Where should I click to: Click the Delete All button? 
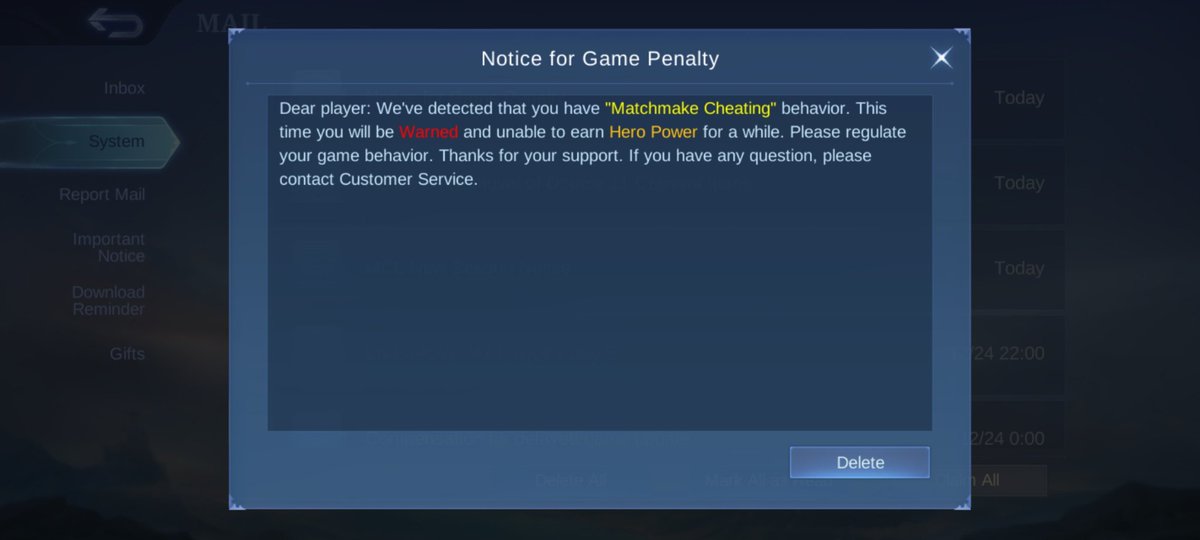point(570,480)
